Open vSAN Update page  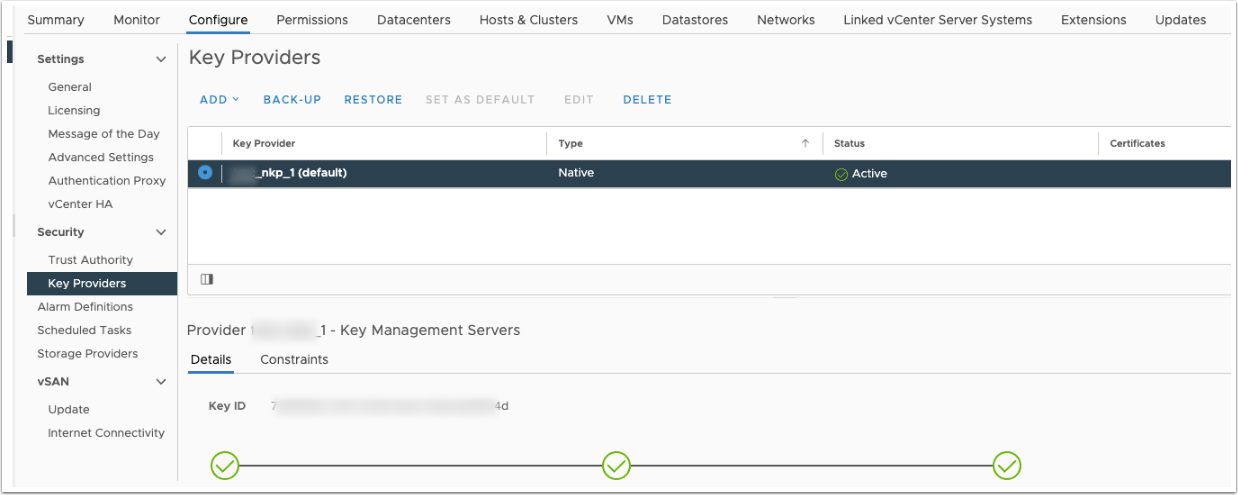click(69, 410)
